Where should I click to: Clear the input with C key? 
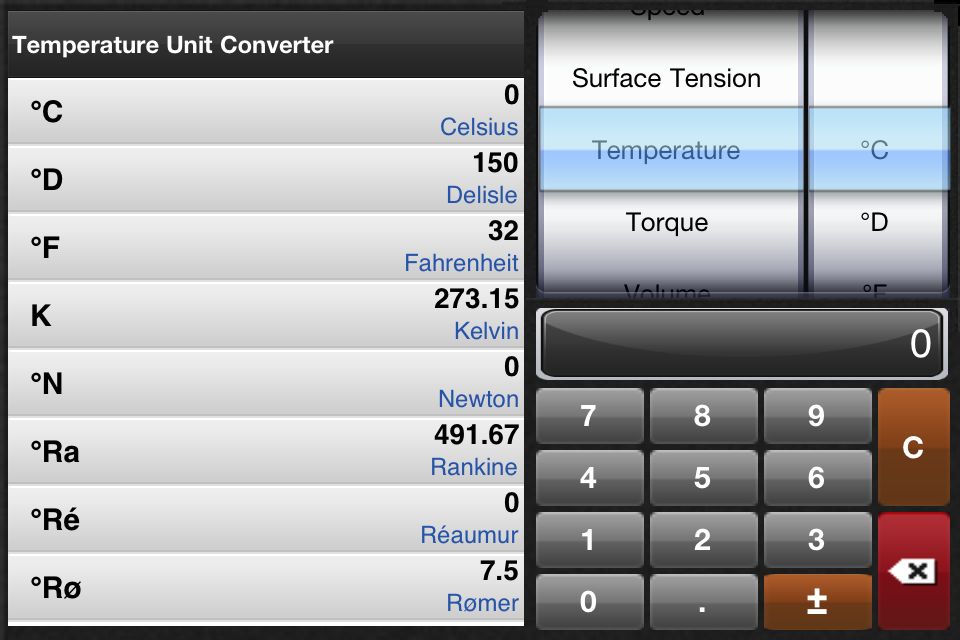click(913, 446)
